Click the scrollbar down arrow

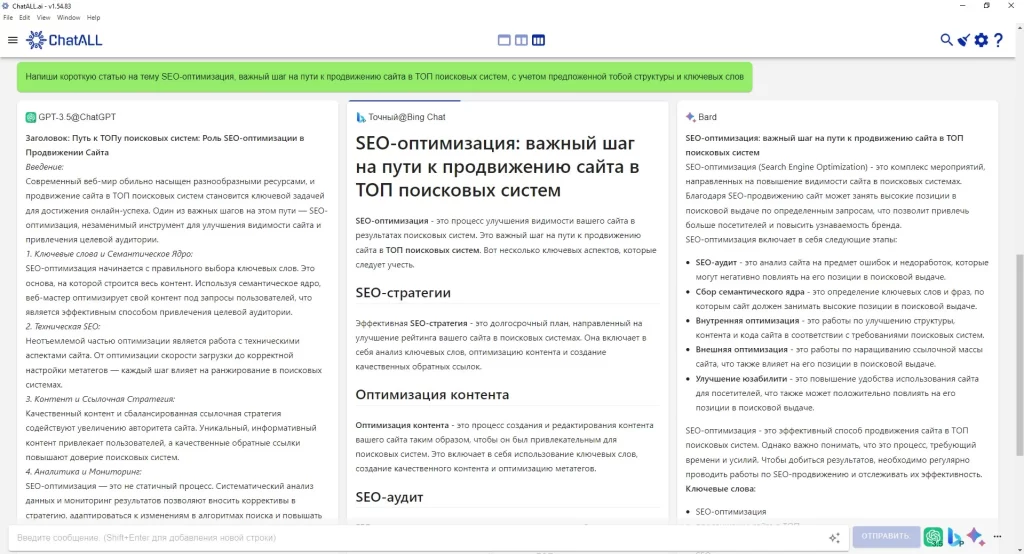point(1019,550)
